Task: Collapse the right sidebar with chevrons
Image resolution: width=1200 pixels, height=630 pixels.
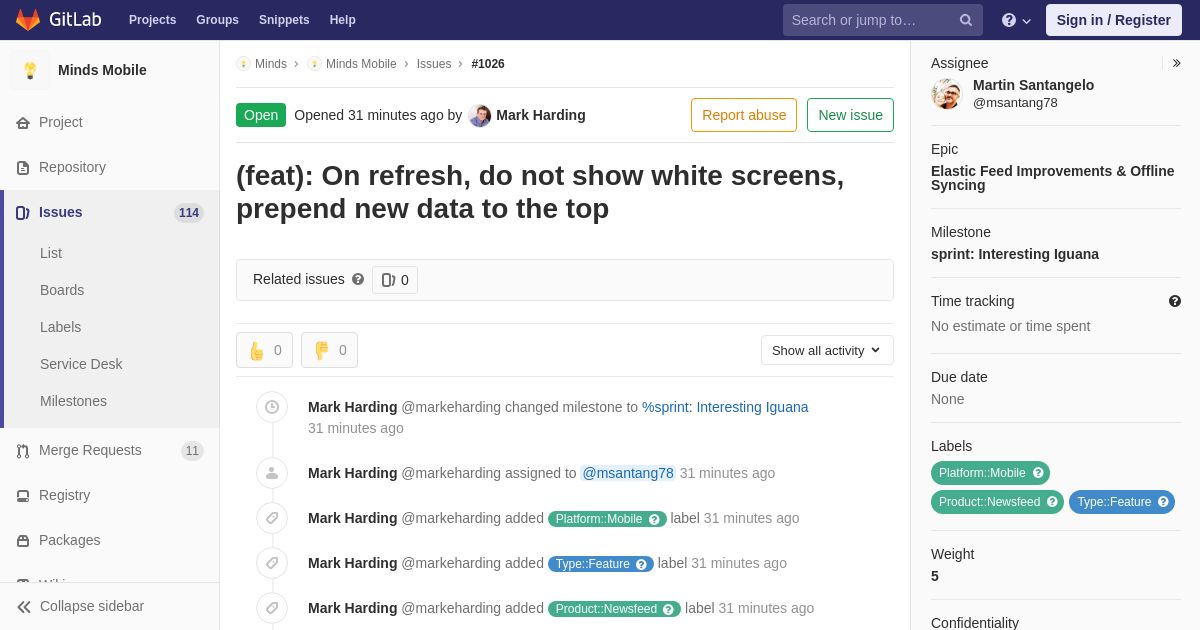Action: coord(1176,63)
